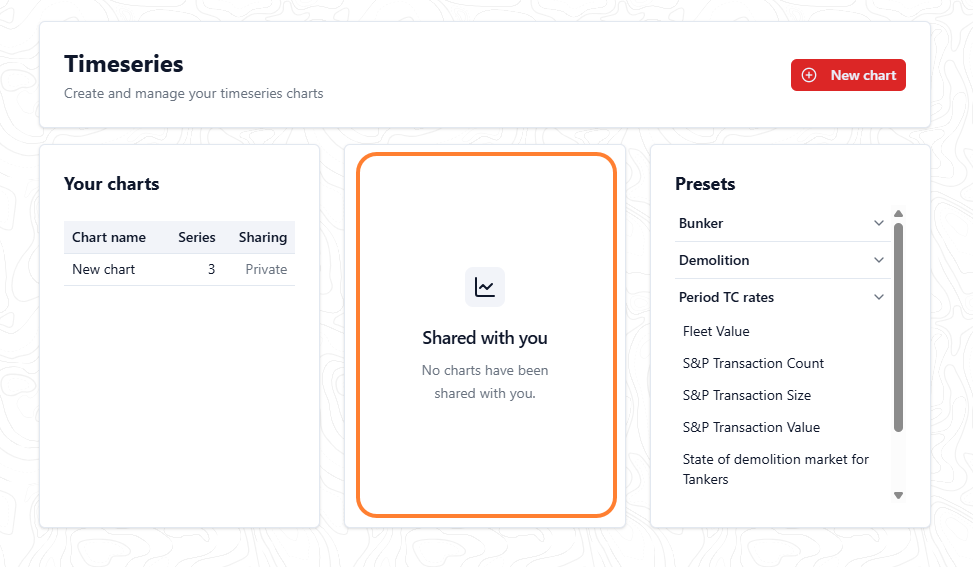
Task: Click the Sharing column header
Action: tap(262, 238)
